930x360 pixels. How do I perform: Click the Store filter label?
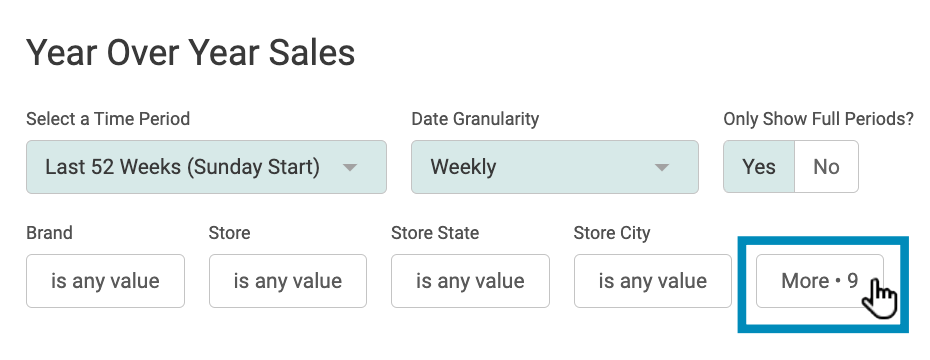point(230,232)
